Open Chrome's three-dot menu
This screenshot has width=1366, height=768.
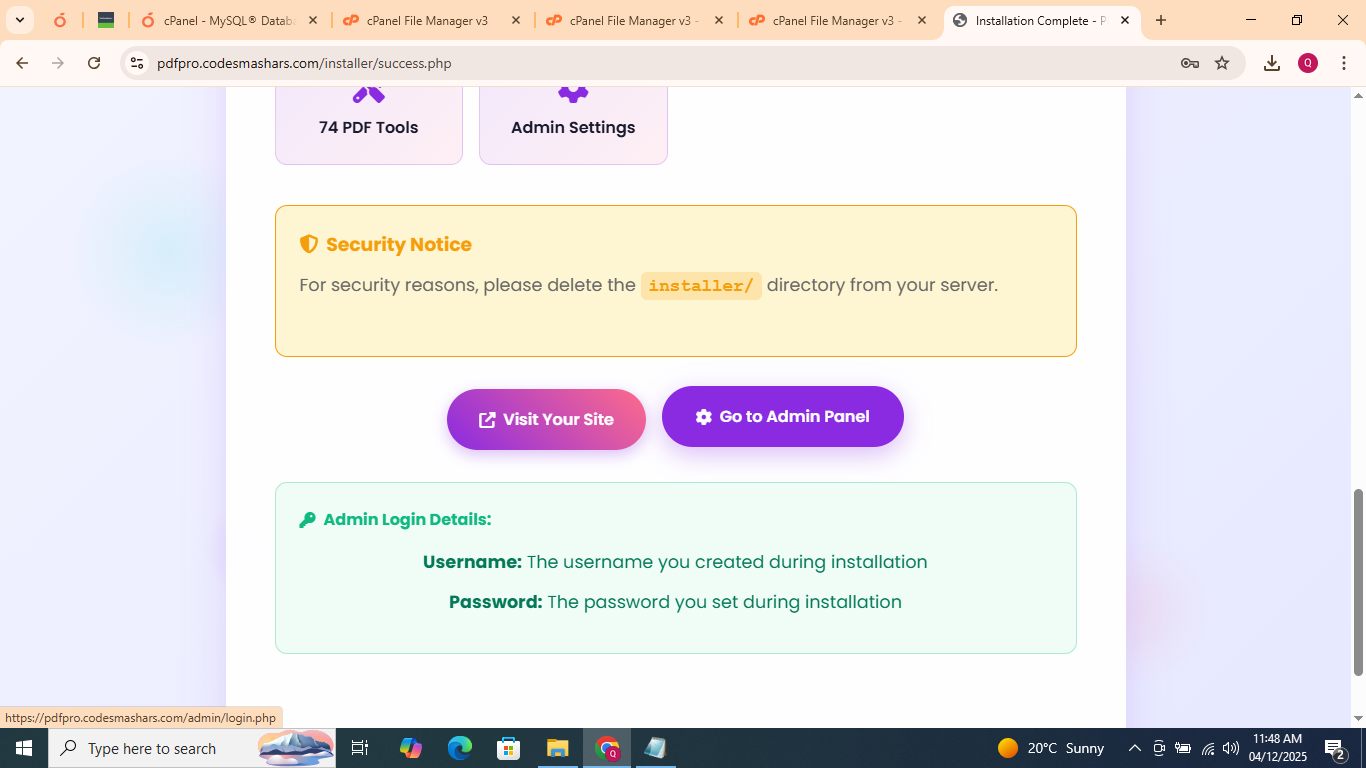click(x=1343, y=63)
